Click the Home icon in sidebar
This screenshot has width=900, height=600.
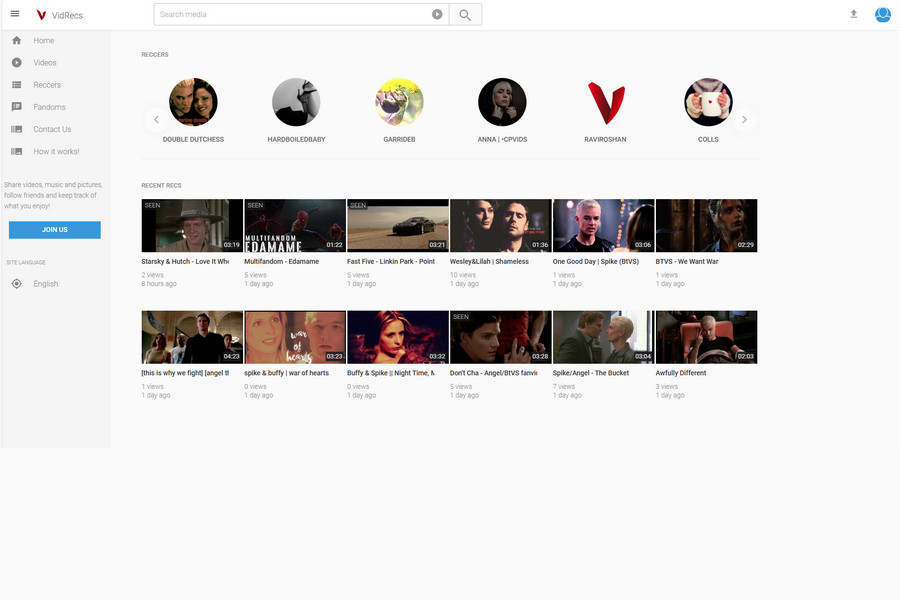pos(17,41)
